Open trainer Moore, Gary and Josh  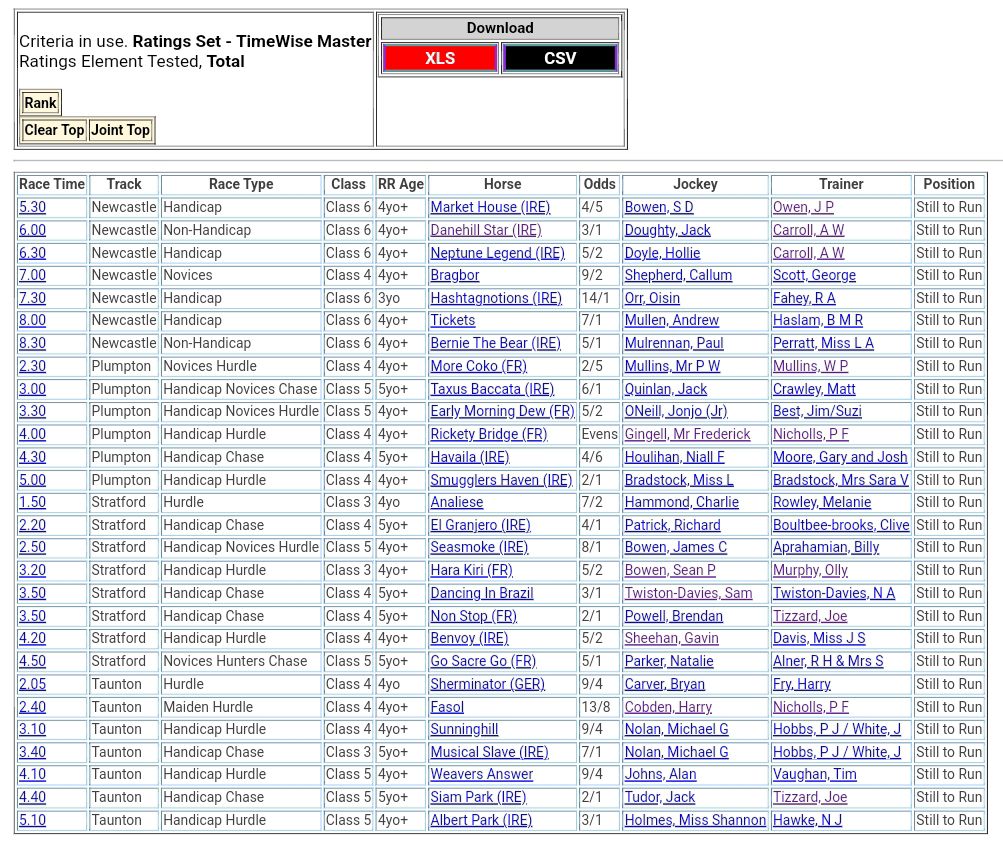[x=840, y=457]
